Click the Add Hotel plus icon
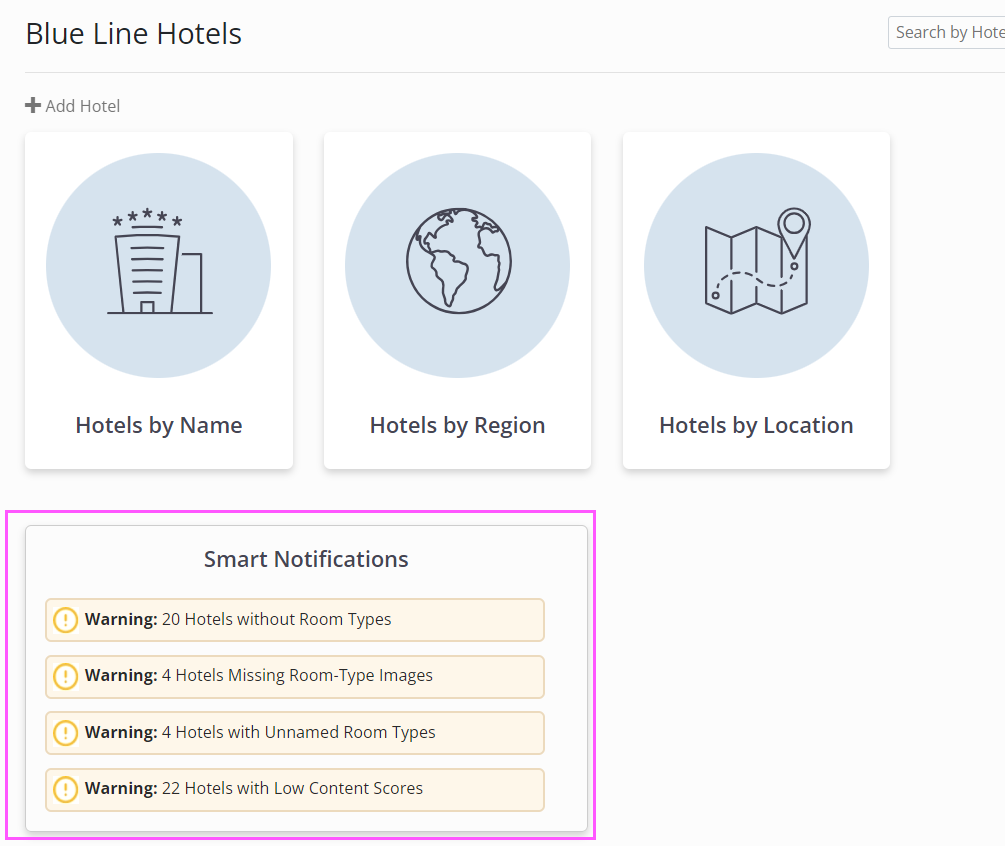This screenshot has width=1005, height=846. coord(33,105)
